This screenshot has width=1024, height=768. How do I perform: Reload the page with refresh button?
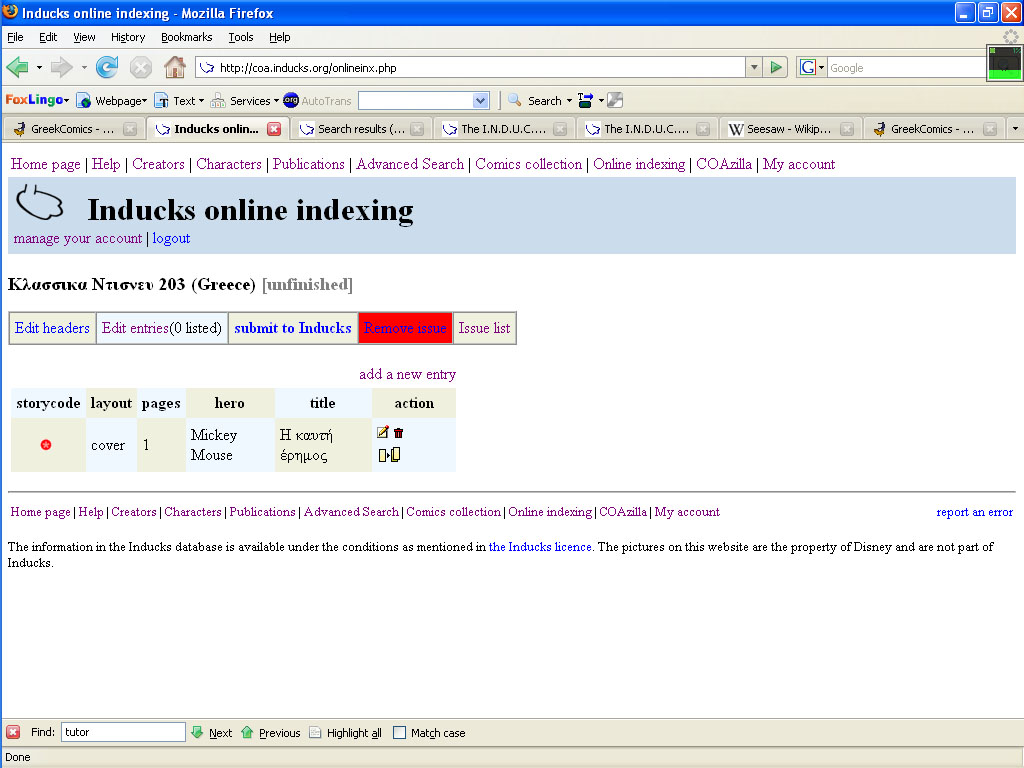point(107,67)
